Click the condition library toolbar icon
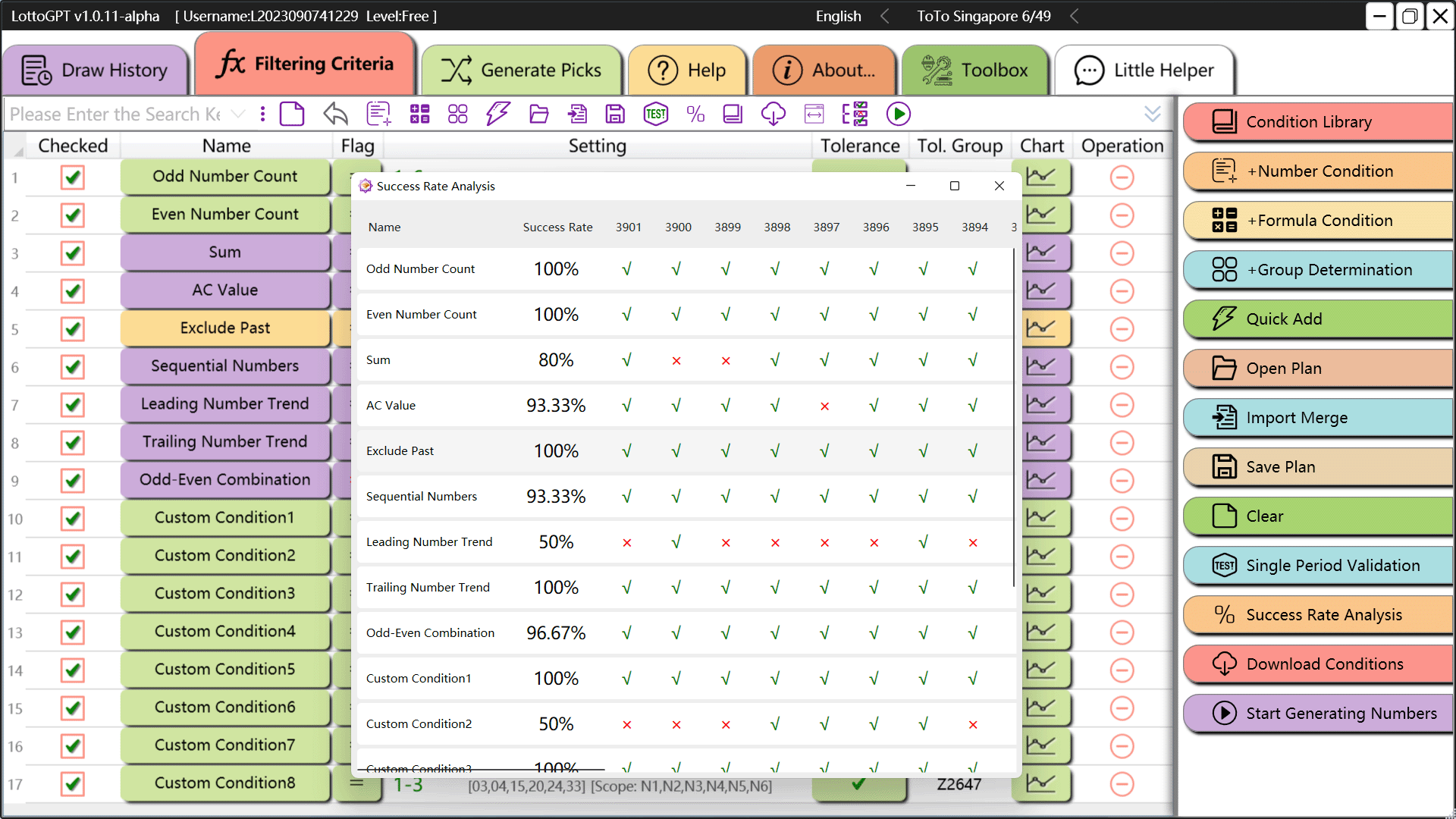Image resolution: width=1456 pixels, height=819 pixels. tap(733, 115)
